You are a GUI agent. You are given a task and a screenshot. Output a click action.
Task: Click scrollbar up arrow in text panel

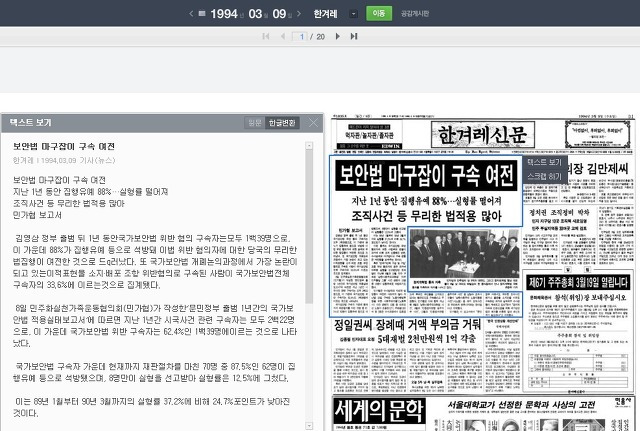pyautogui.click(x=309, y=146)
